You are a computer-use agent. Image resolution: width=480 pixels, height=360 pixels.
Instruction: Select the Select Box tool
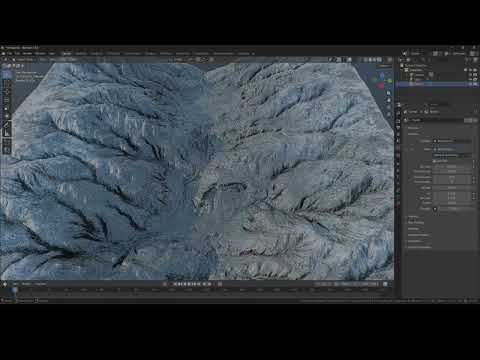tap(6, 74)
